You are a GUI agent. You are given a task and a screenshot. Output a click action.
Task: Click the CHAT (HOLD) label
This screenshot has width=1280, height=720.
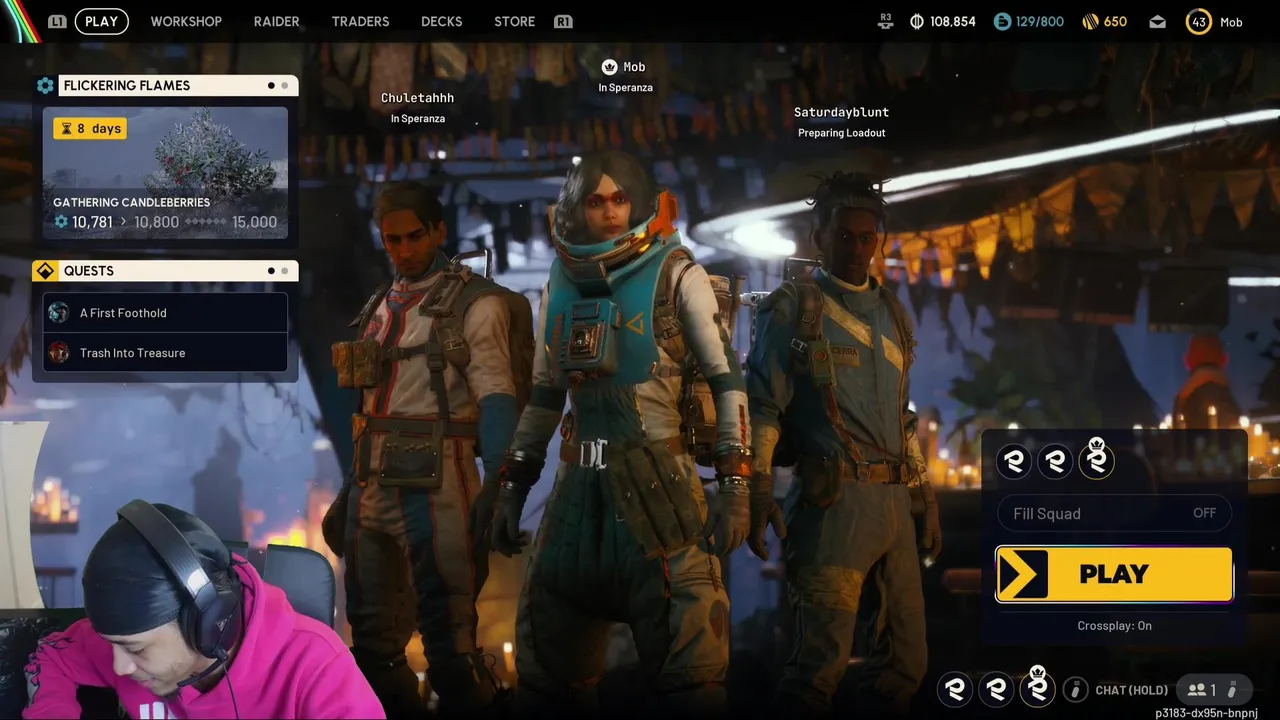1131,690
